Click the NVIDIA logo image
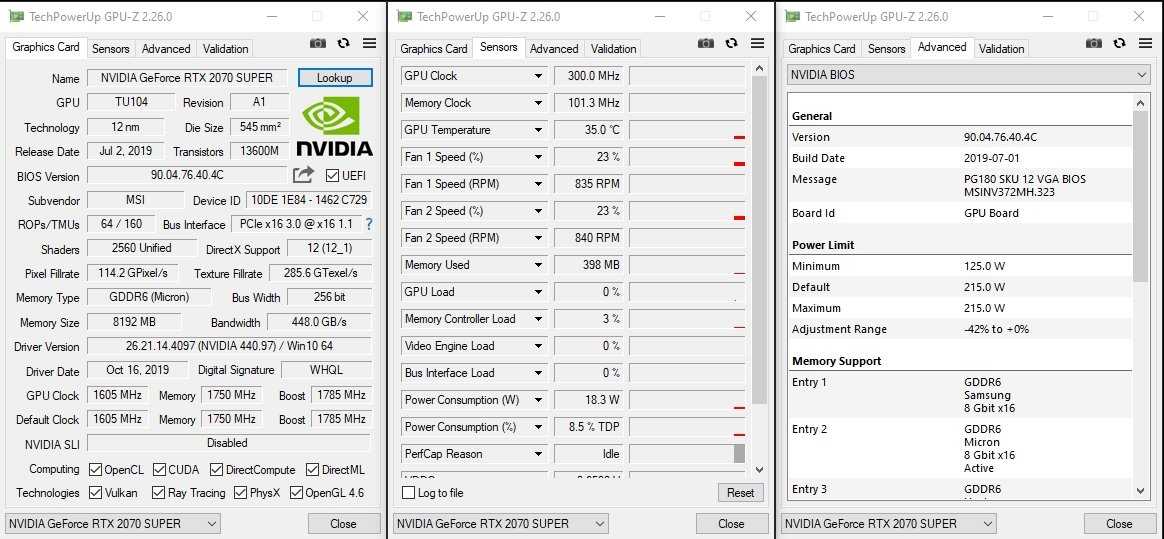The image size is (1164, 539). [334, 127]
